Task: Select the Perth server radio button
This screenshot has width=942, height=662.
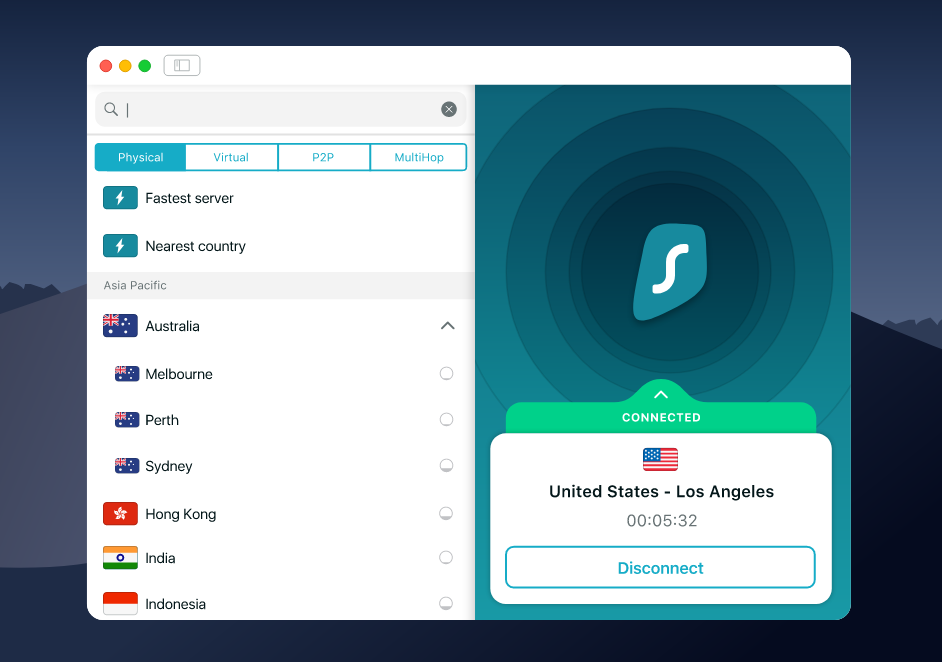Action: click(x=446, y=419)
